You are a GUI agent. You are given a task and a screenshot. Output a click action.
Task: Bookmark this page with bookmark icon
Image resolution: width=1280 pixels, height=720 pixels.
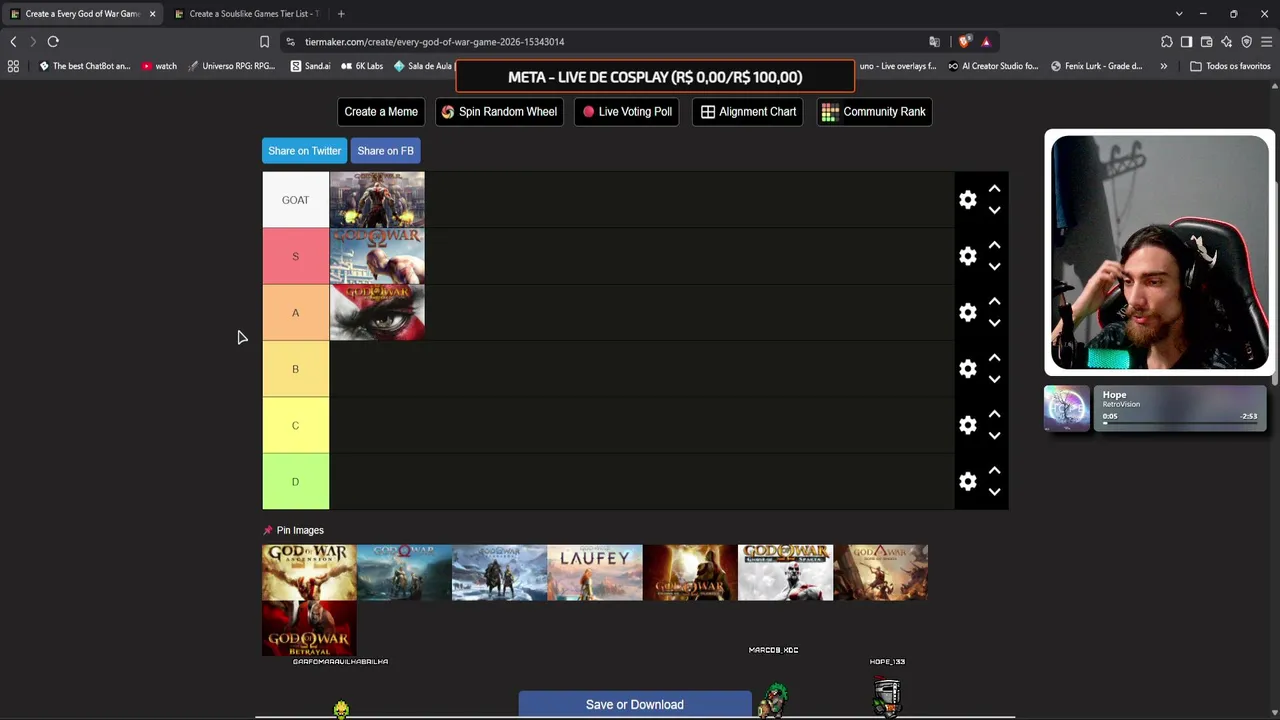264,42
